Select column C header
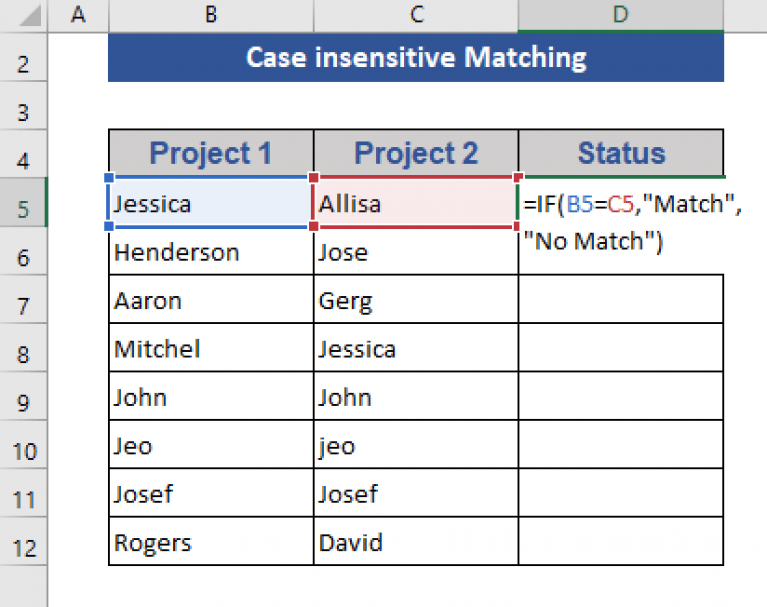The width and height of the screenshot is (767, 607). 416,14
